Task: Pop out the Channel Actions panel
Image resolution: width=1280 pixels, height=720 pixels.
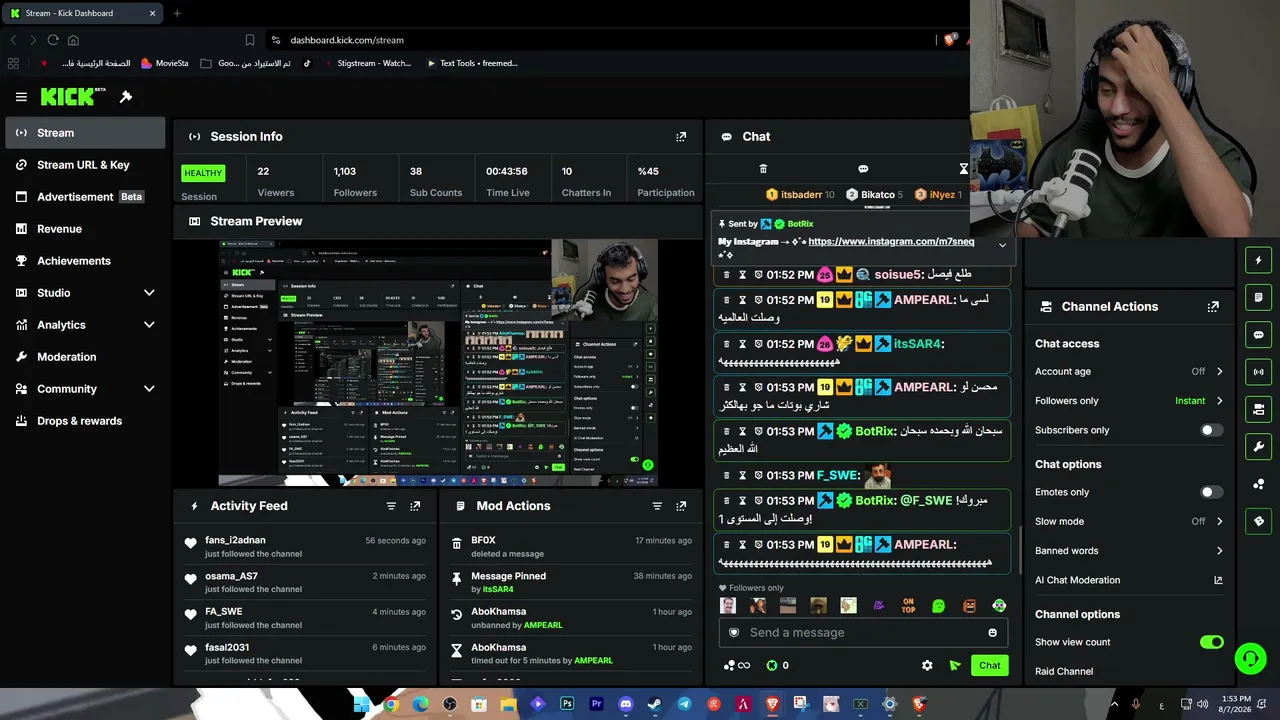Action: coord(1213,307)
